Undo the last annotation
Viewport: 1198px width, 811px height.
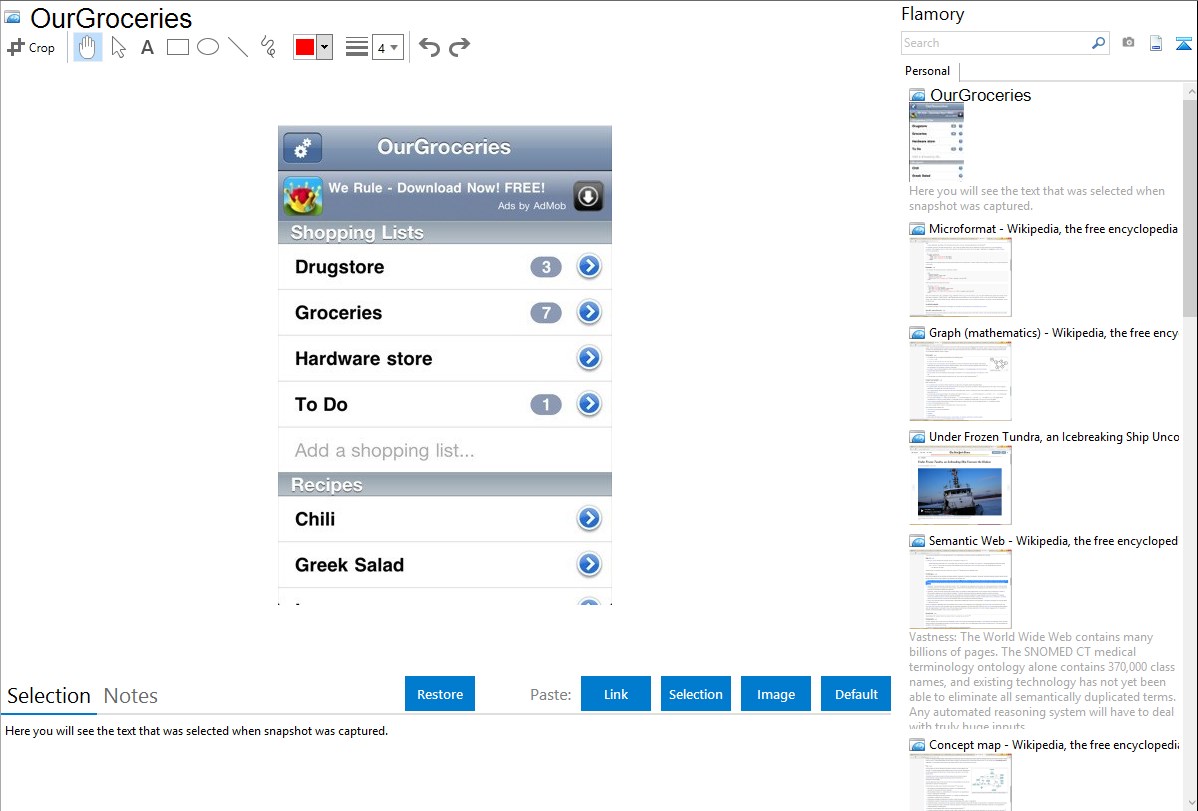429,47
